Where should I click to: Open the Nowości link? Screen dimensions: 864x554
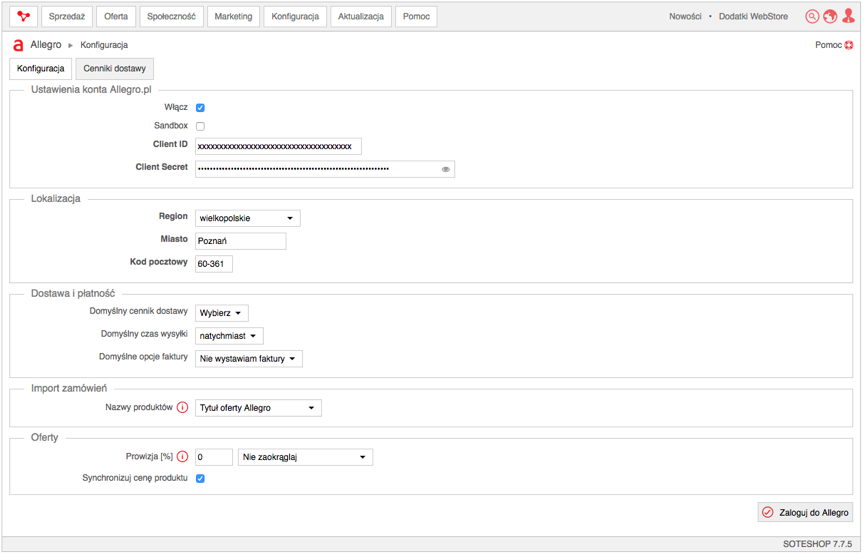(685, 17)
